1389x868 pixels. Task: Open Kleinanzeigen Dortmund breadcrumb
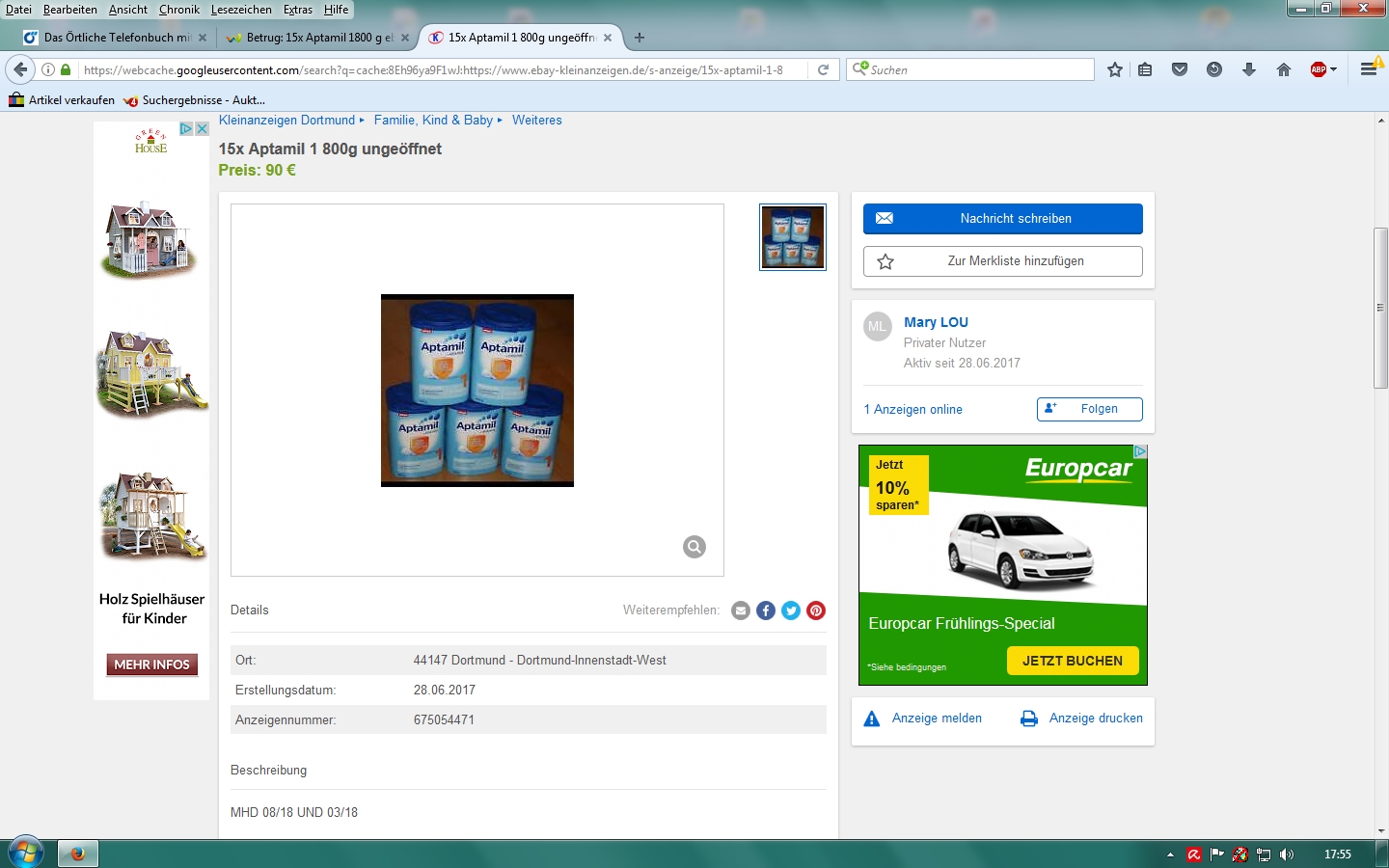[x=287, y=121]
